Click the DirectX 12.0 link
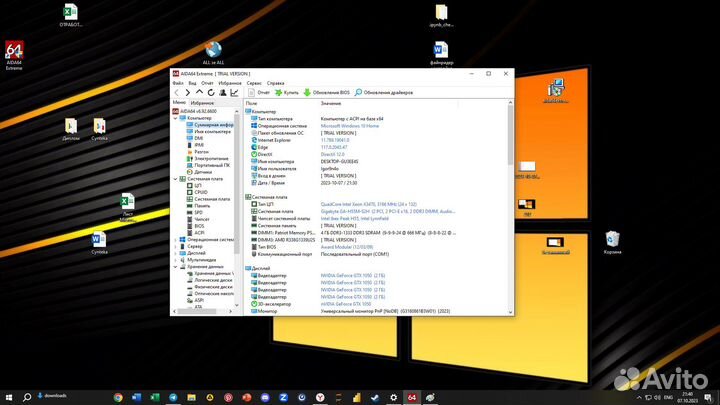 (332, 154)
